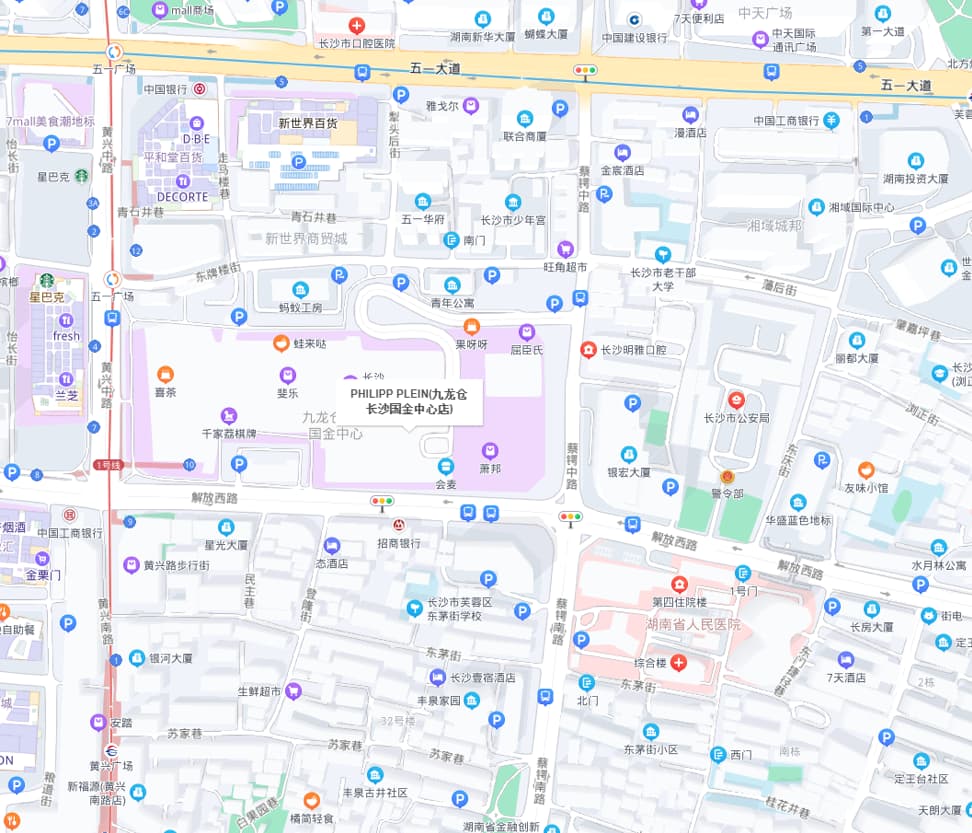Screen dimensions: 972x833
Task: Click the 国金中心 area label
Action: click(x=335, y=434)
